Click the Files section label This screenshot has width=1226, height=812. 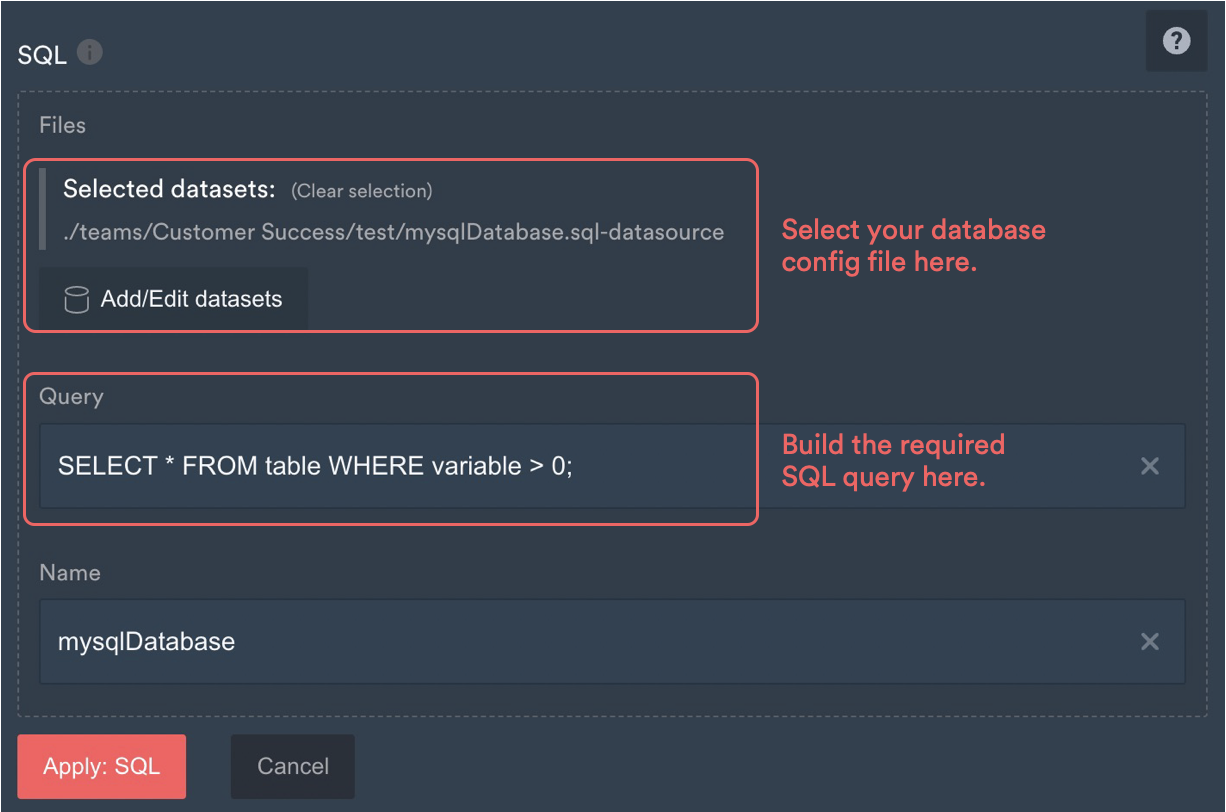tap(62, 125)
